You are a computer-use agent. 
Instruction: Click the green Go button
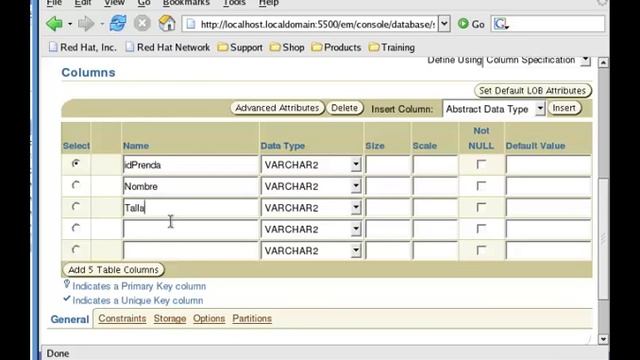click(471, 24)
